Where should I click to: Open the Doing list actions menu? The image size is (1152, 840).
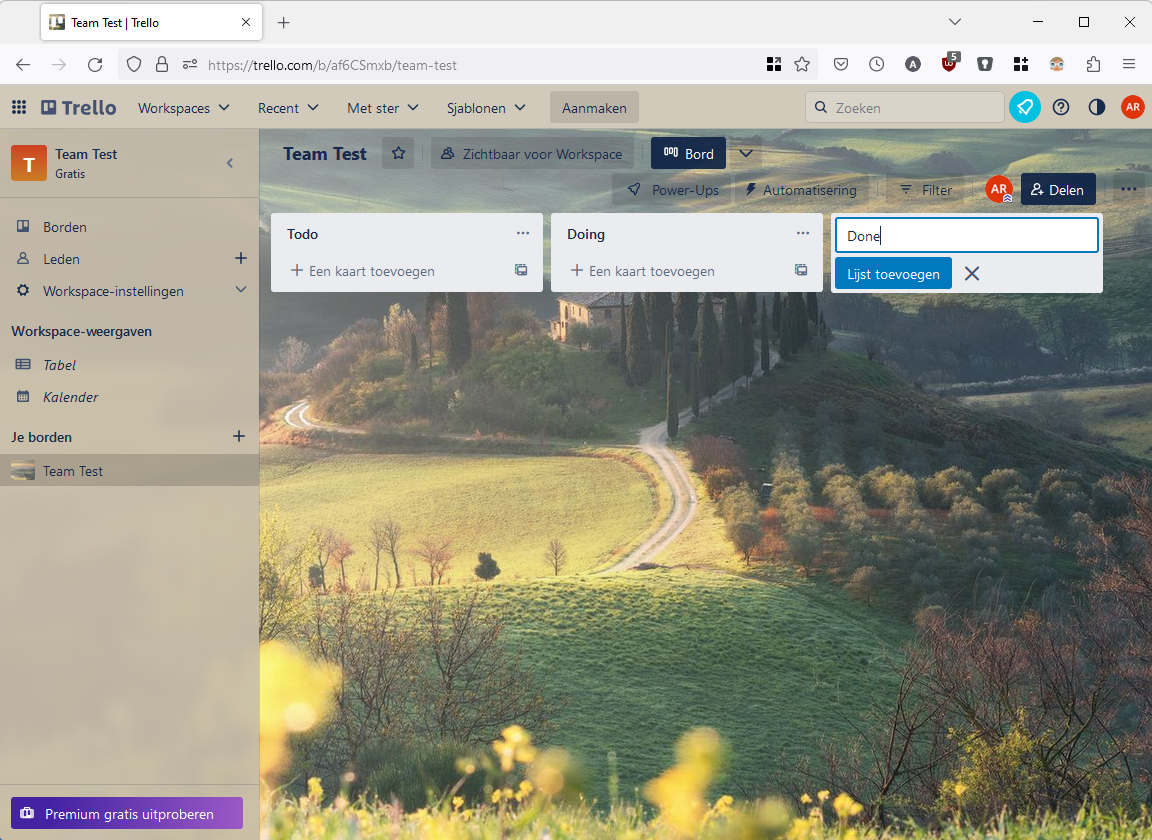click(x=803, y=234)
